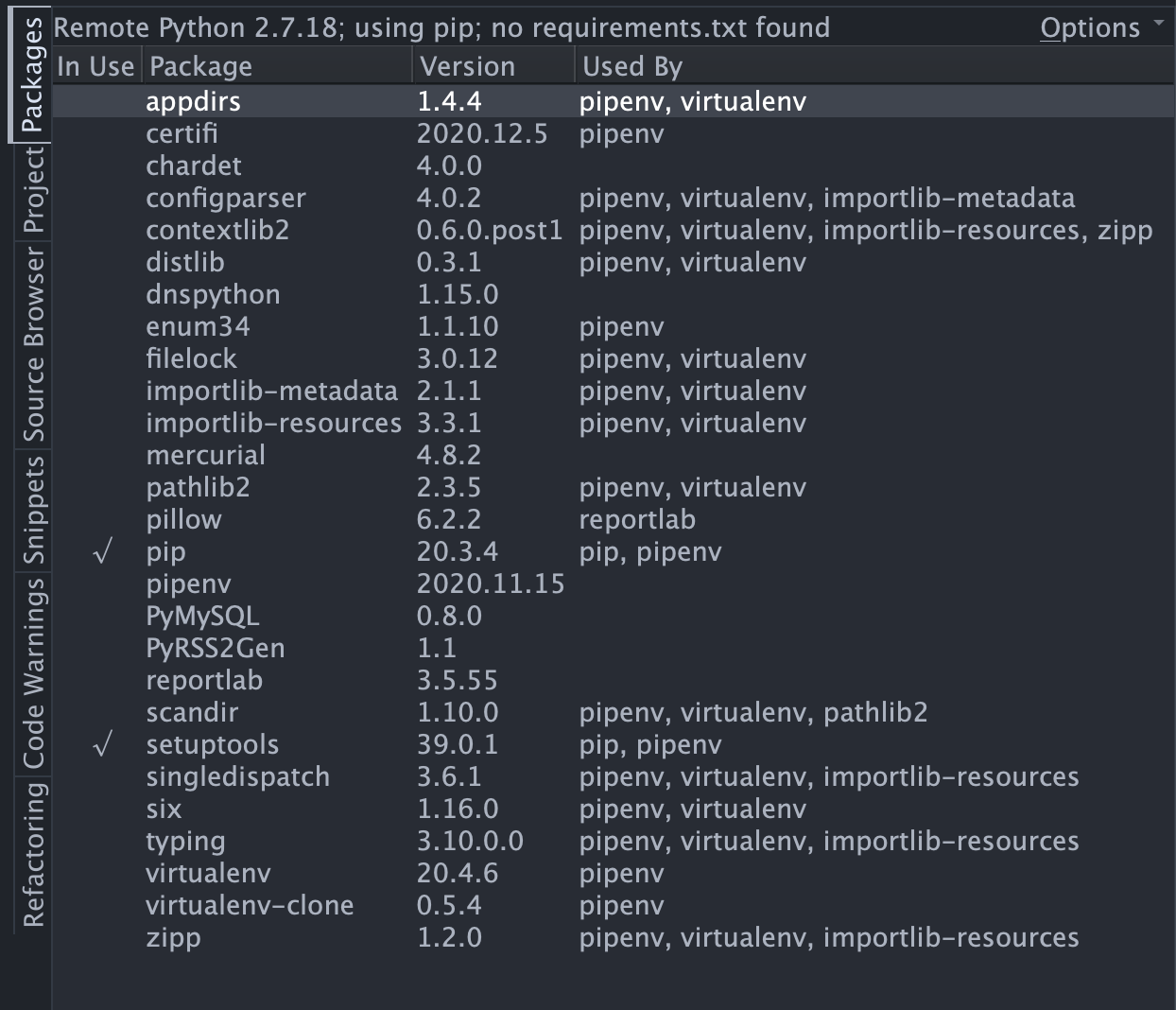The width and height of the screenshot is (1176, 1010).
Task: Select the filelock package
Action: pyautogui.click(x=192, y=358)
